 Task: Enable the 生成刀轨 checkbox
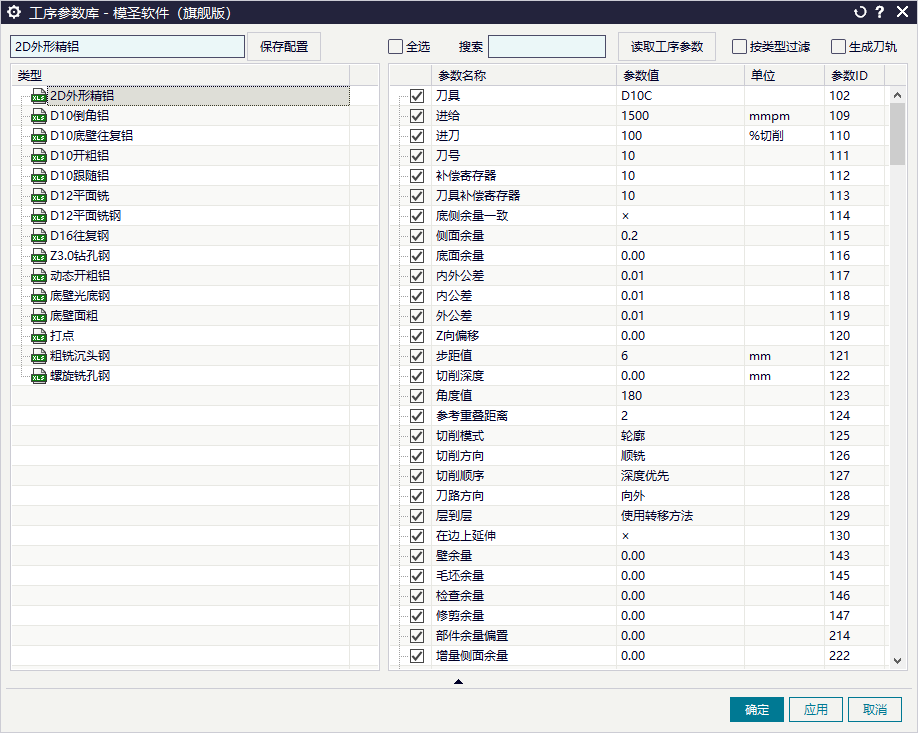click(838, 47)
